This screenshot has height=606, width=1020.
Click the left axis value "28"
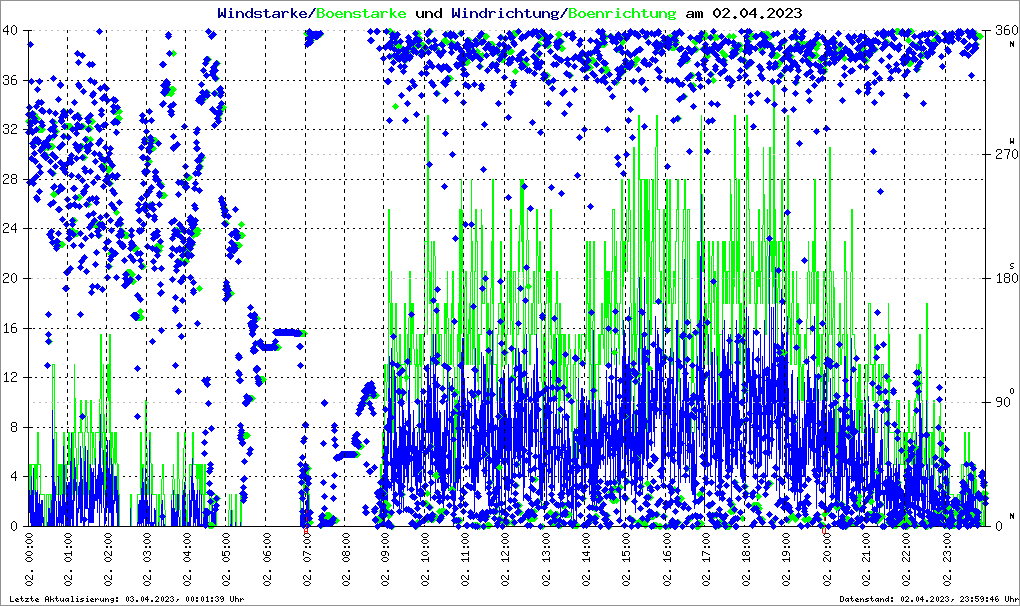click(10, 179)
